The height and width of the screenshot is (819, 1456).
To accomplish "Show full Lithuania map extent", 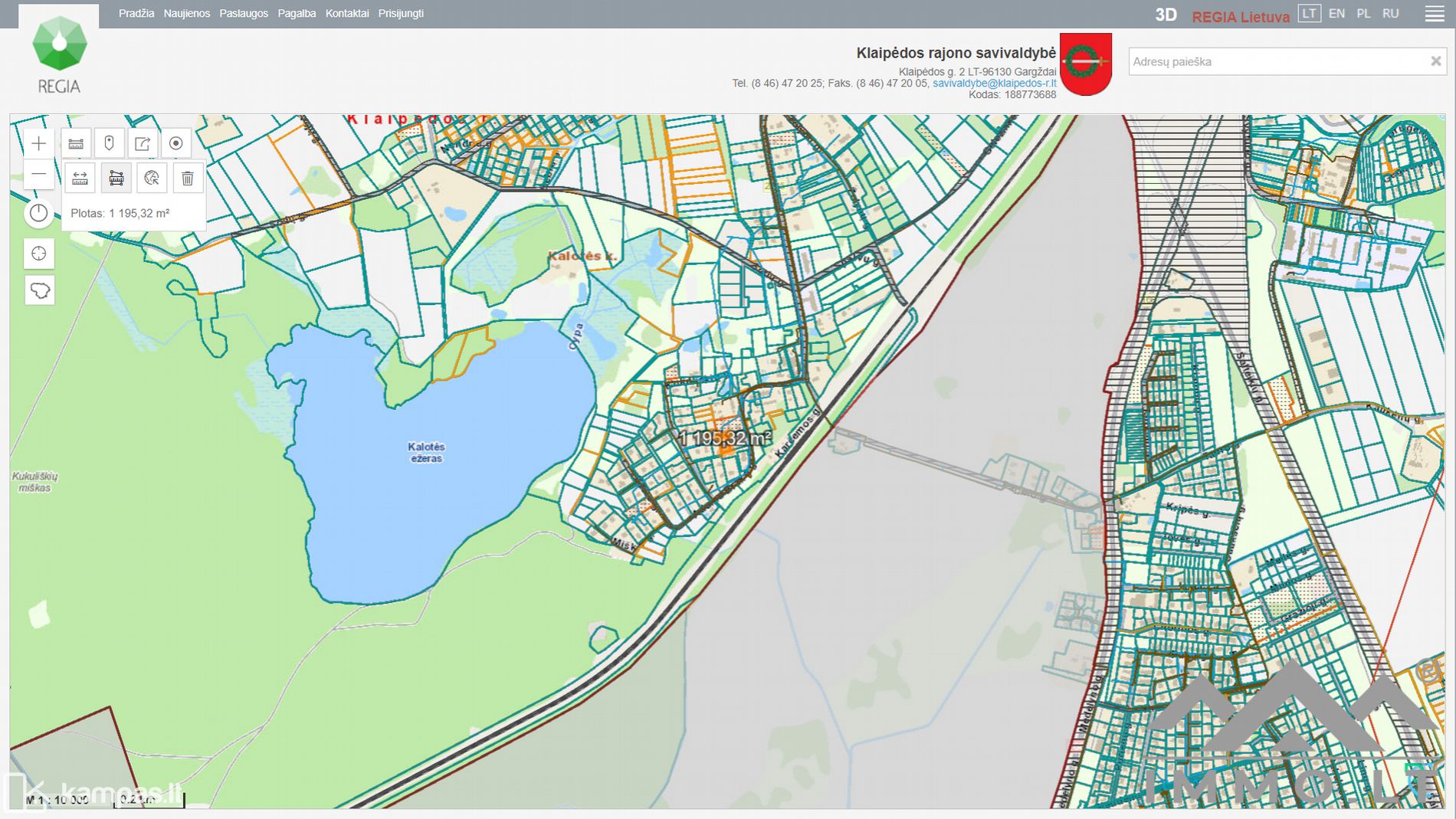I will (39, 290).
